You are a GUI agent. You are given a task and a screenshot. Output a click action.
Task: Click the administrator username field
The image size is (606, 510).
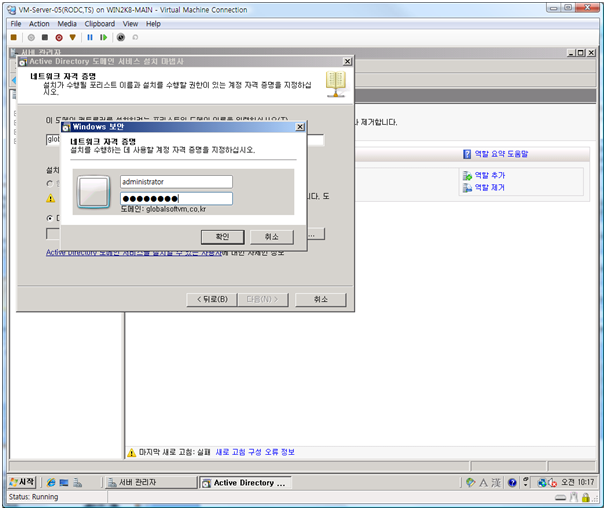pos(176,182)
